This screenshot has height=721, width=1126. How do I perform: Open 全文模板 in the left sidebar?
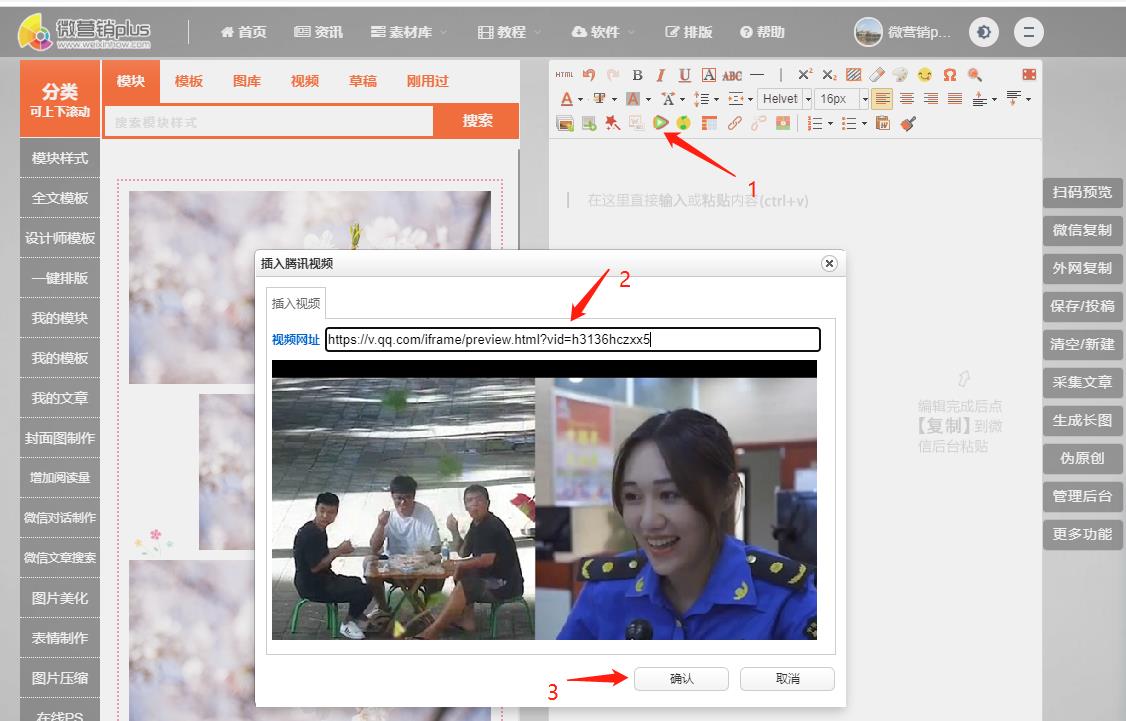(x=60, y=198)
